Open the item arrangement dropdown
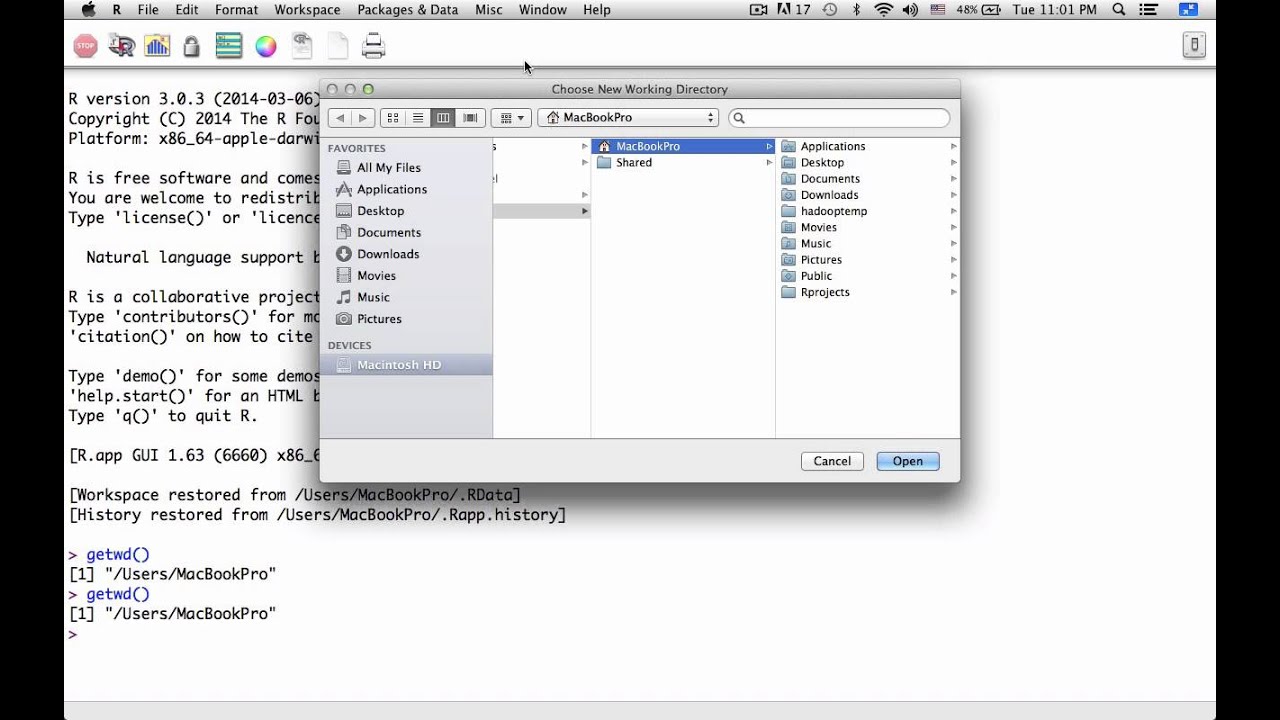This screenshot has height=720, width=1280. [512, 118]
